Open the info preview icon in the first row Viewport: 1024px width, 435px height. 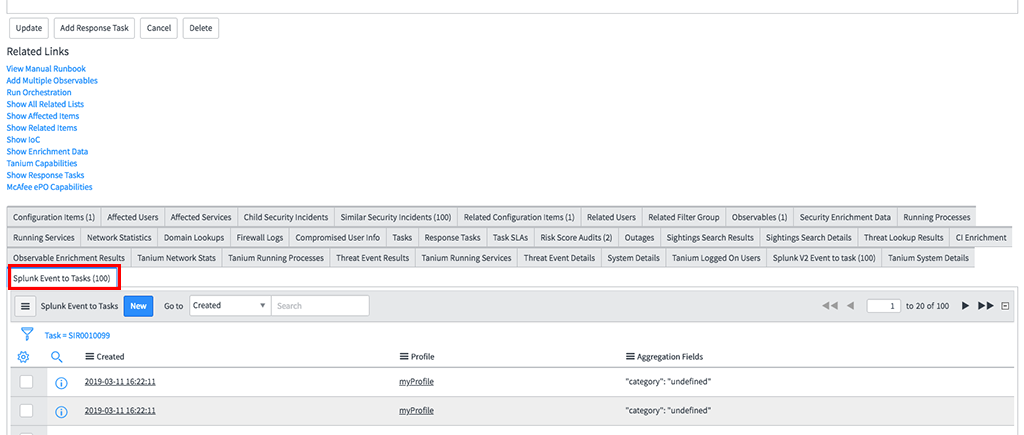(x=61, y=383)
